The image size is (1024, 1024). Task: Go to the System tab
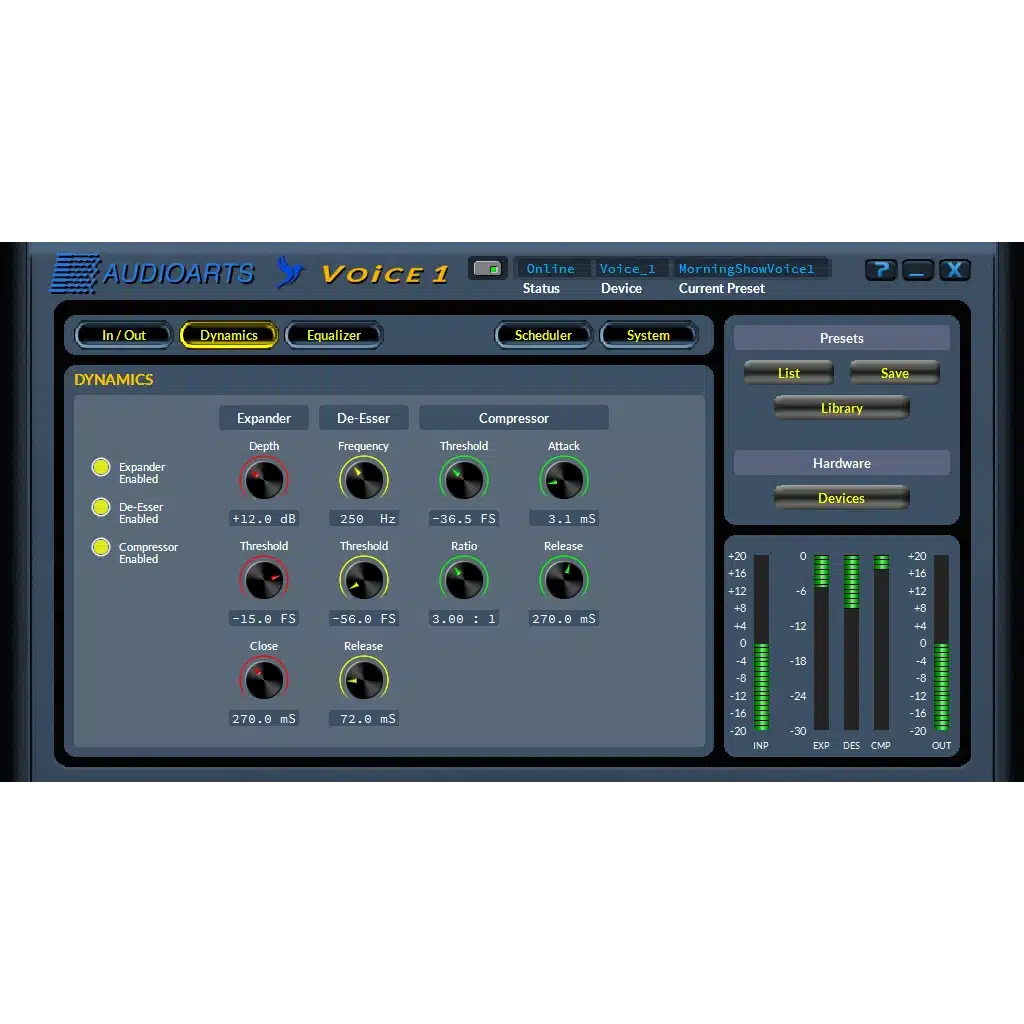pos(648,335)
